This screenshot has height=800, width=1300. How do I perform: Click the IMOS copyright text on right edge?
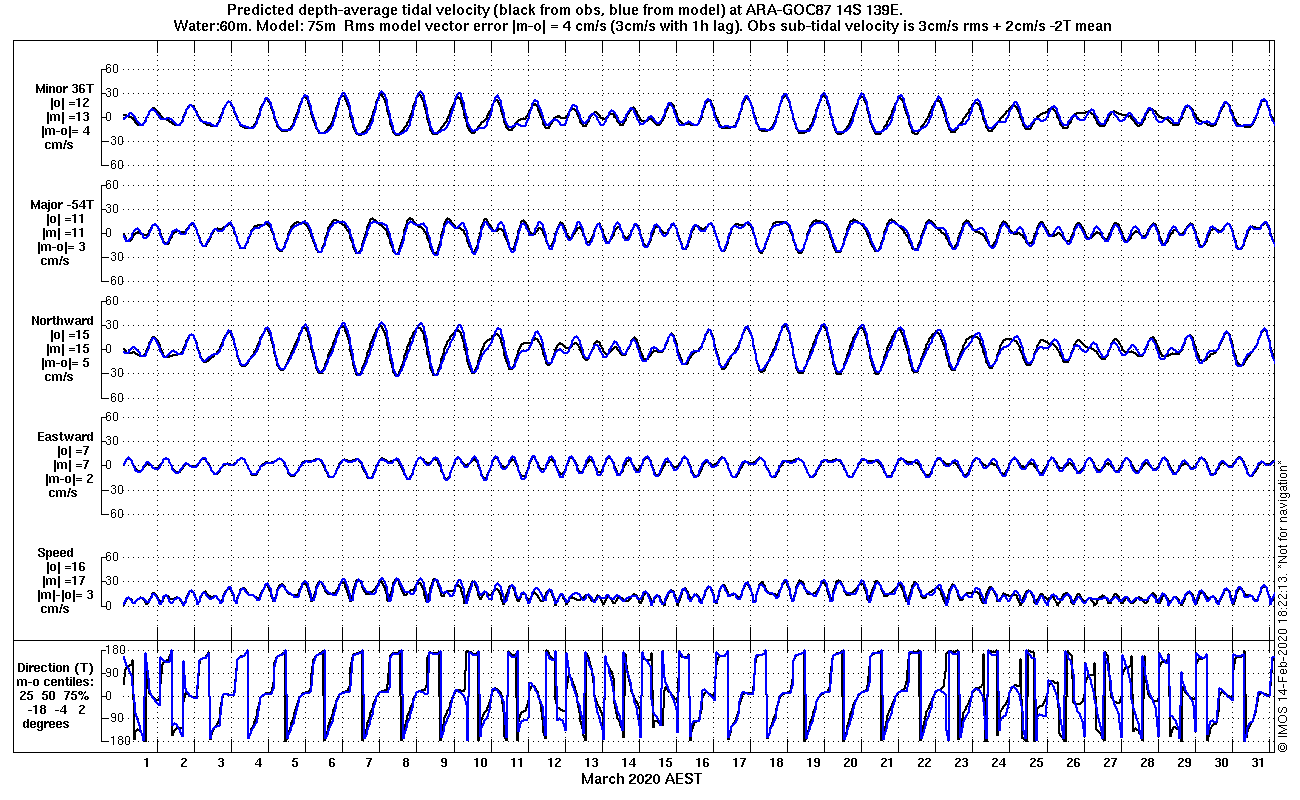tap(1283, 605)
